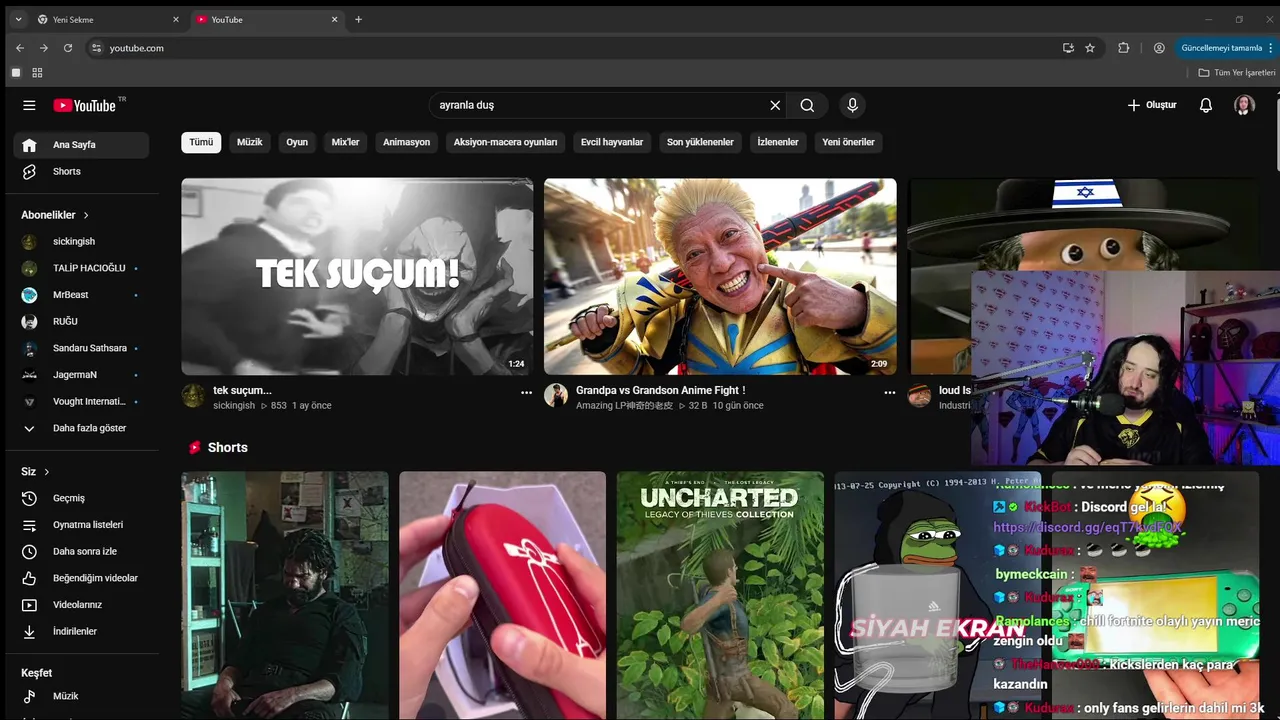Click Güncellemeyi tamamla button
This screenshot has width=1280, height=720.
click(x=1228, y=48)
